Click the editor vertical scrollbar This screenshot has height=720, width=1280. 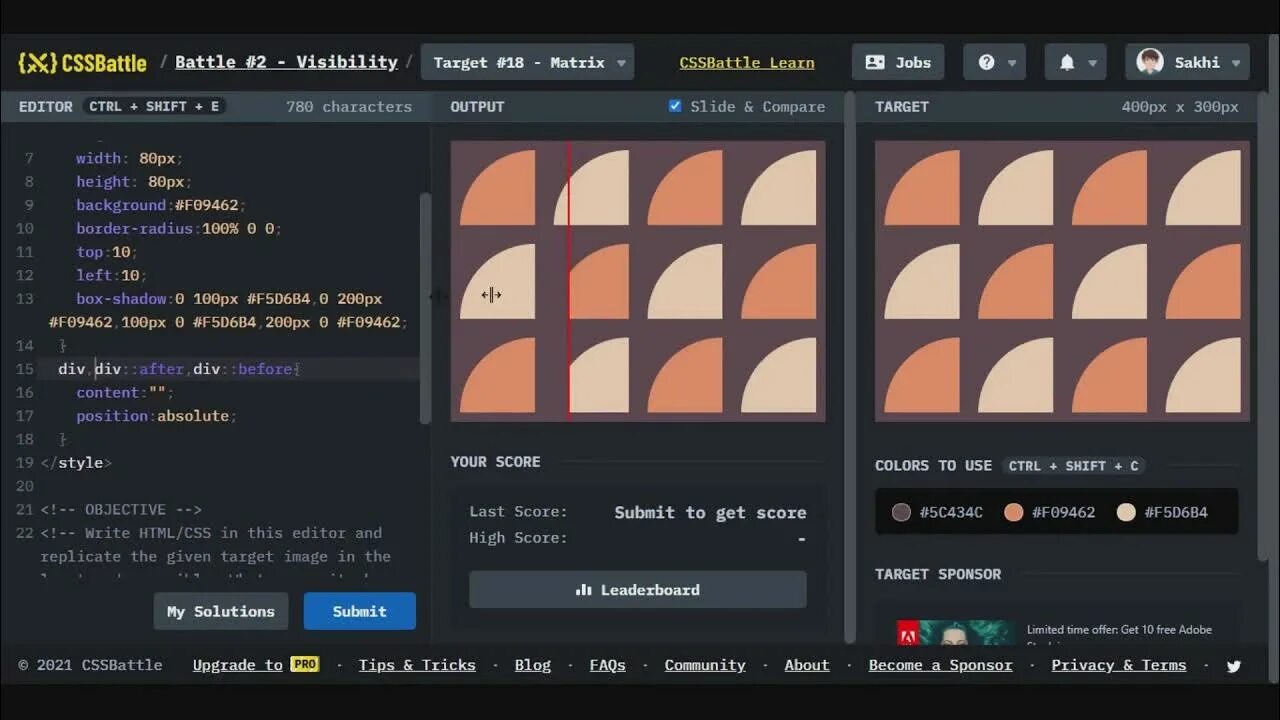425,308
